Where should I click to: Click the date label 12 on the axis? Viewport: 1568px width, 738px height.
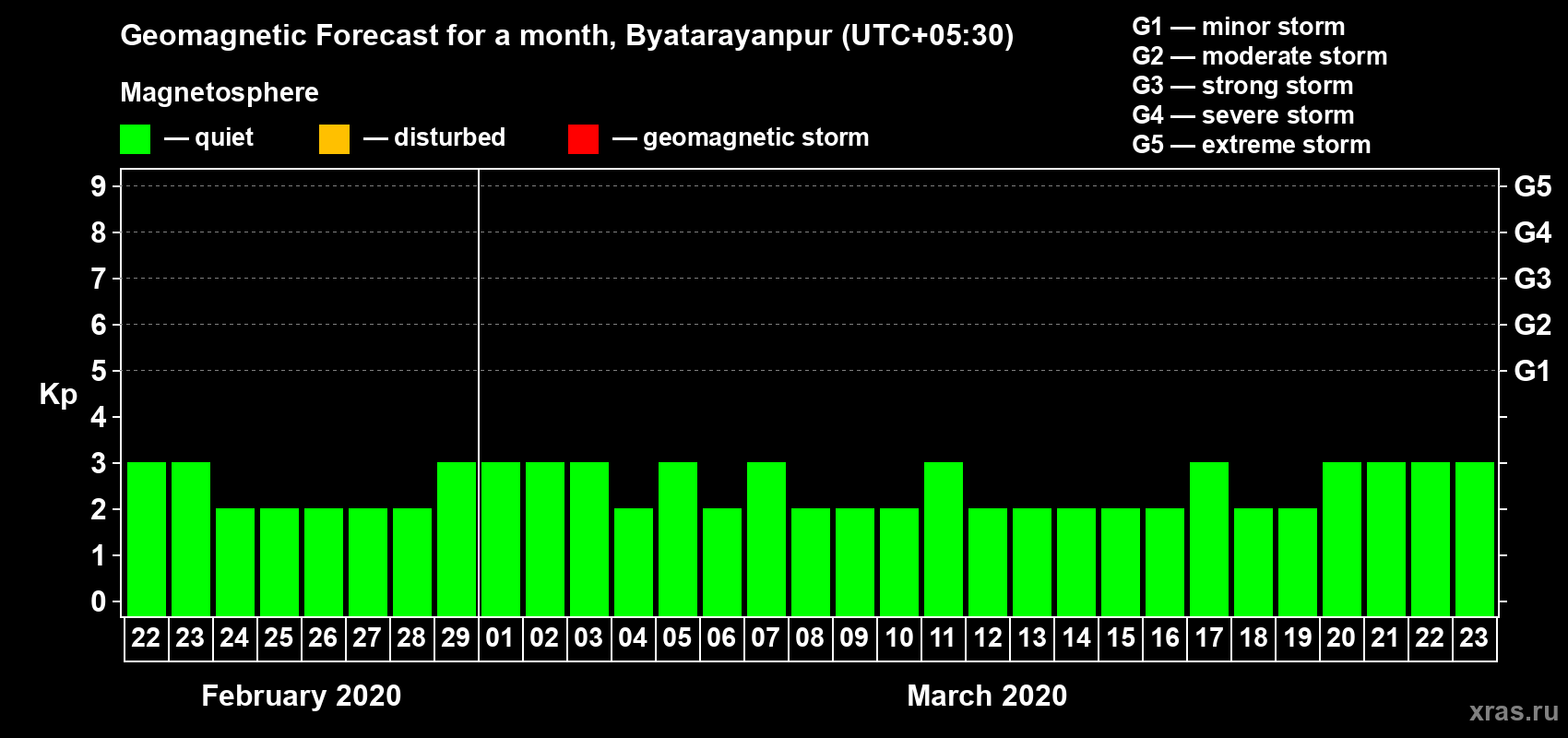coord(988,637)
